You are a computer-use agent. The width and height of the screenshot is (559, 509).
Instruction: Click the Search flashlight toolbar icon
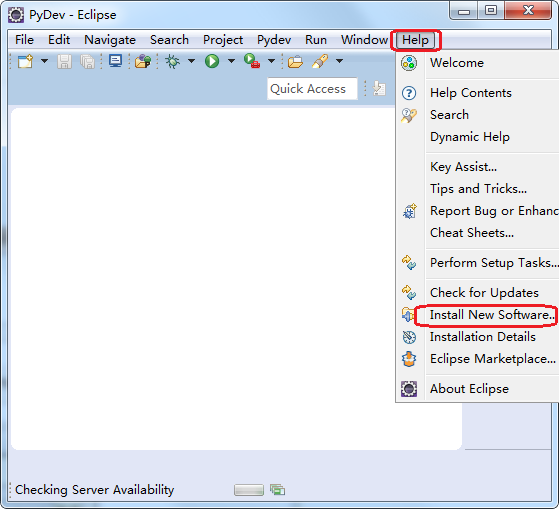[x=320, y=61]
